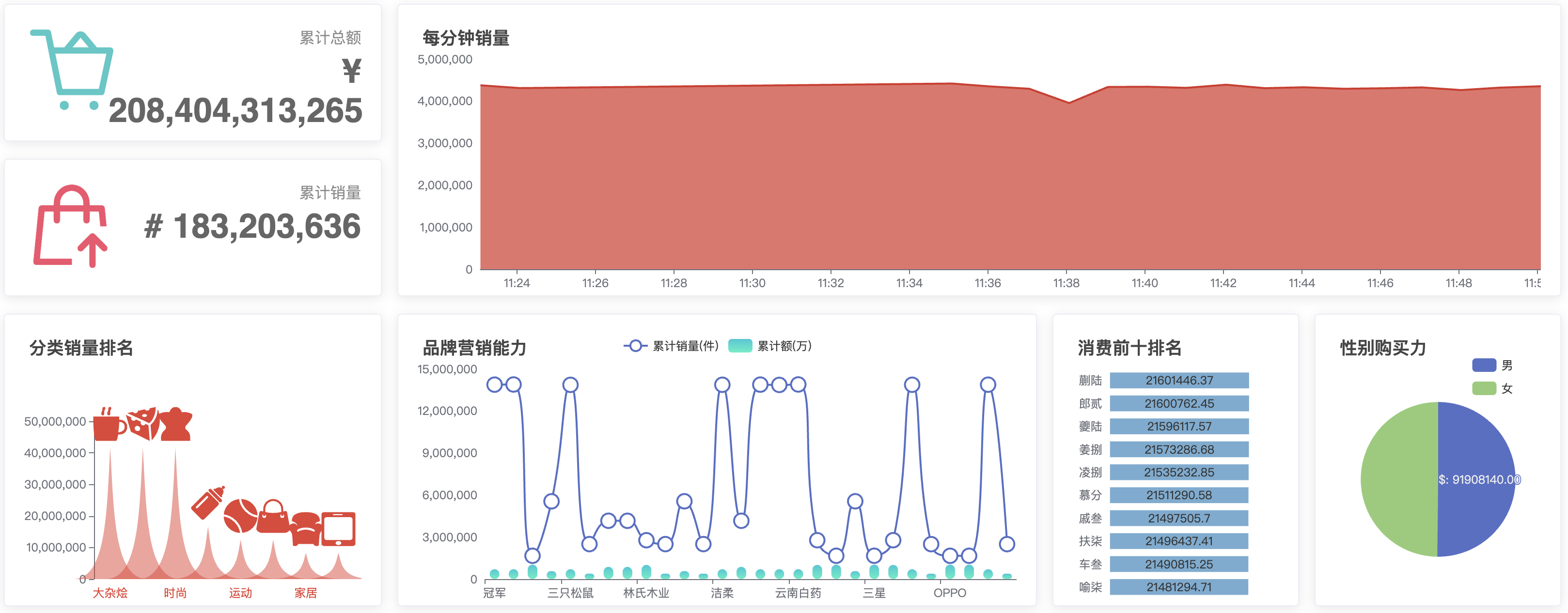
Task: Click the OPPO brand axis label
Action: pyautogui.click(x=950, y=593)
